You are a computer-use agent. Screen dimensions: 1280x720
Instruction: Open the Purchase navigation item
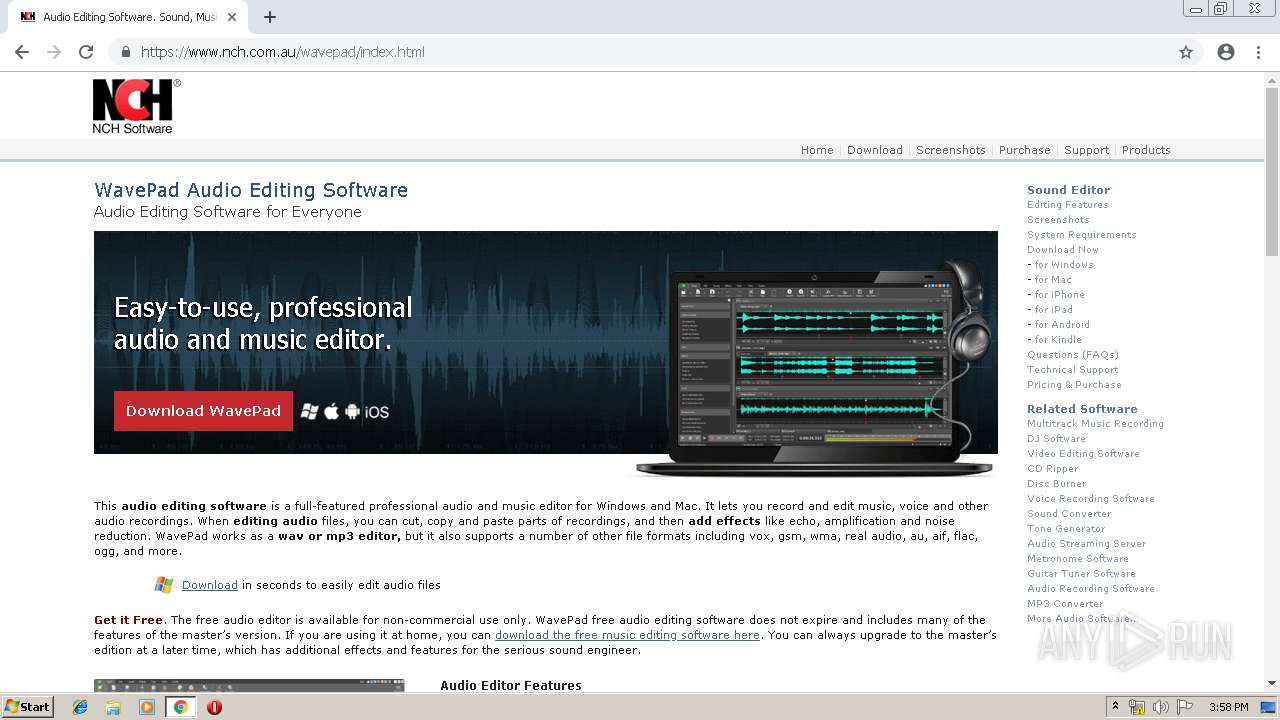[1025, 150]
